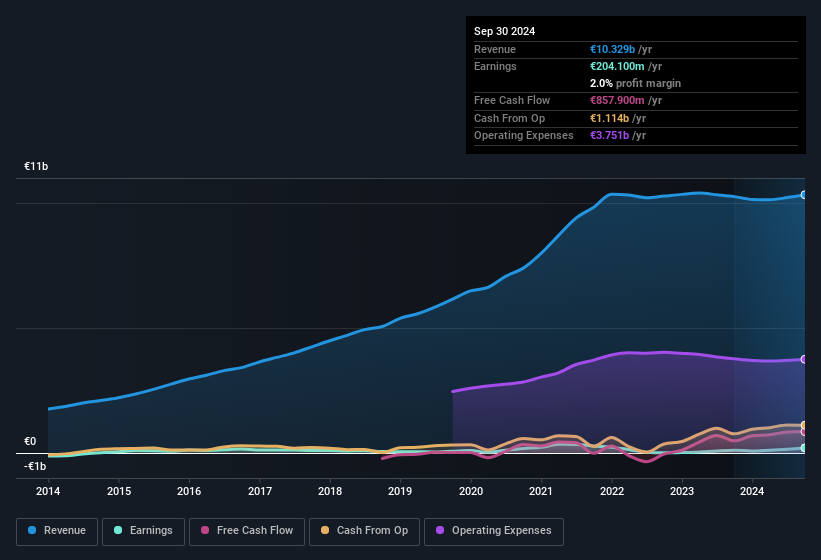The width and height of the screenshot is (821, 560).
Task: Click the 2022 x-axis label
Action: point(612,491)
